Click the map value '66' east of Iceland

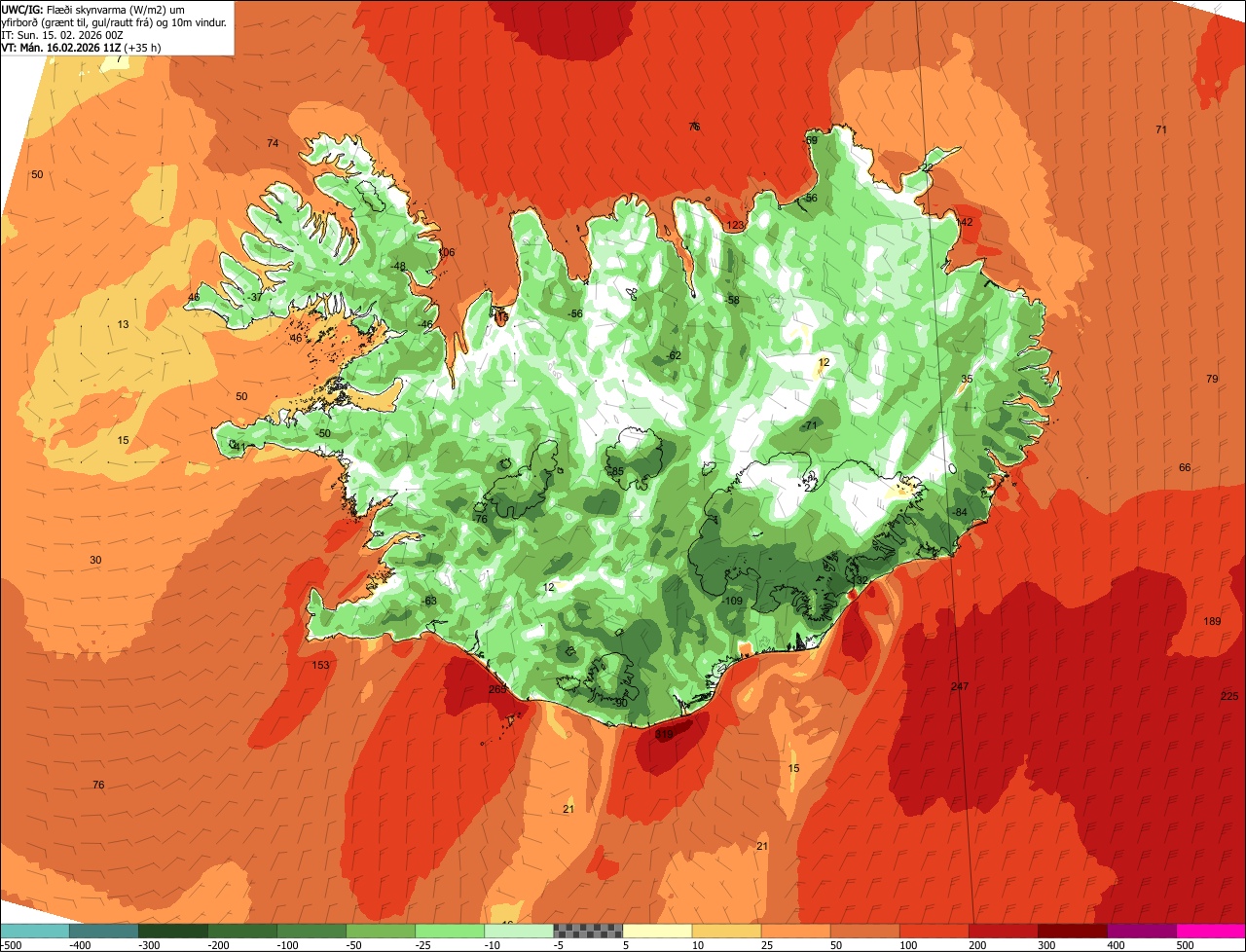pos(1185,468)
